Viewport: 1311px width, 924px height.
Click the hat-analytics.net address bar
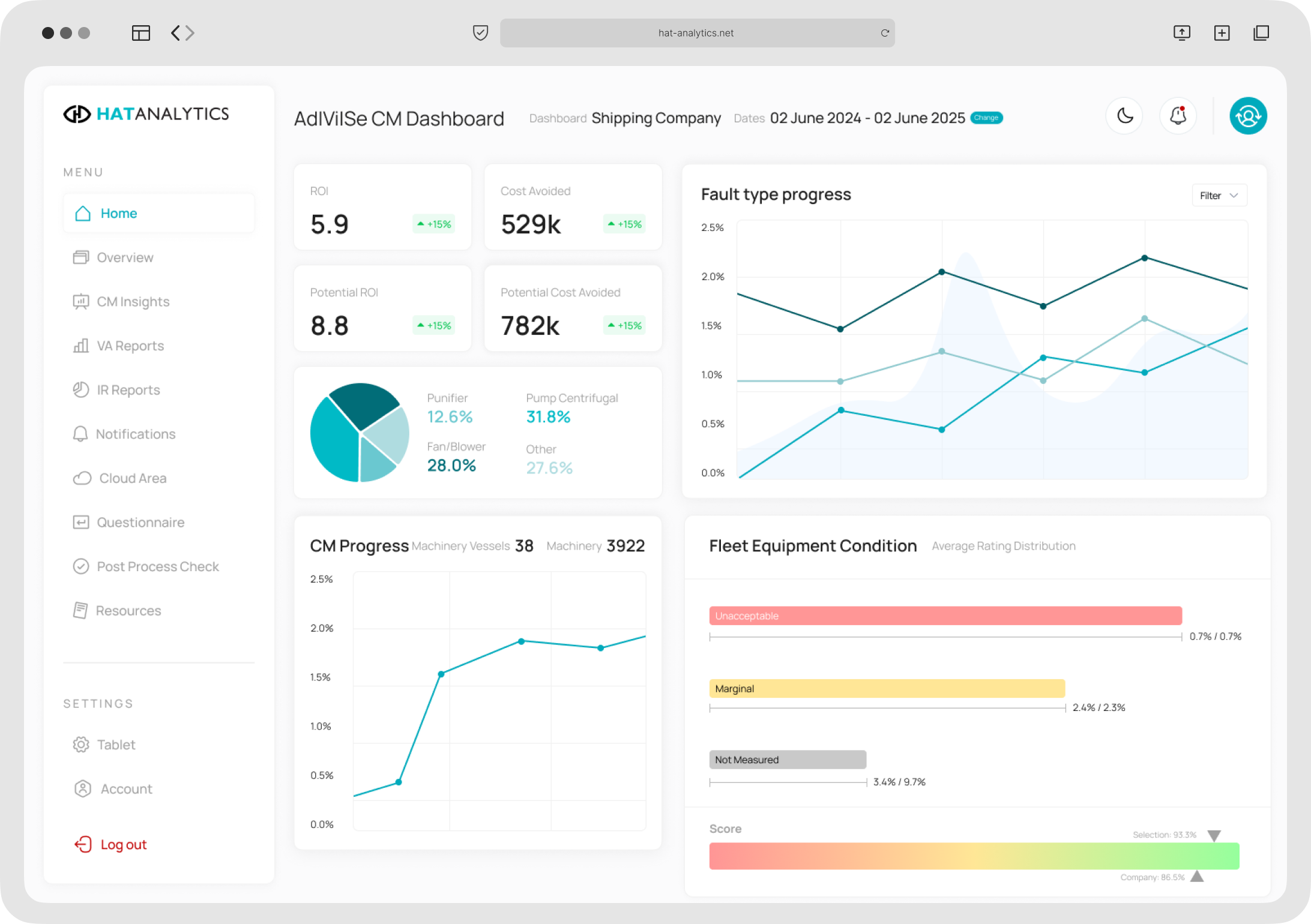[x=696, y=33]
